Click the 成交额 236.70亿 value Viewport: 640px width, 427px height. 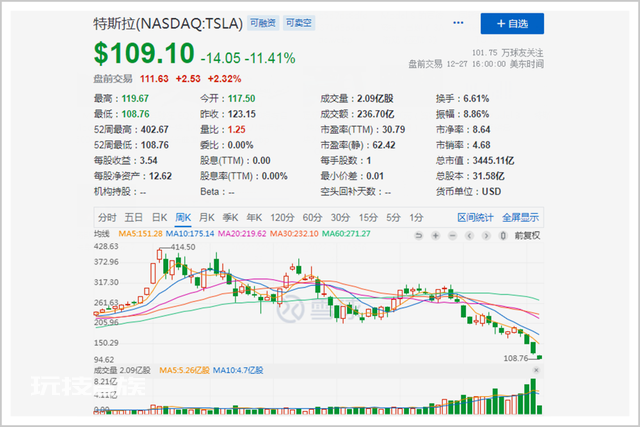(x=376, y=114)
